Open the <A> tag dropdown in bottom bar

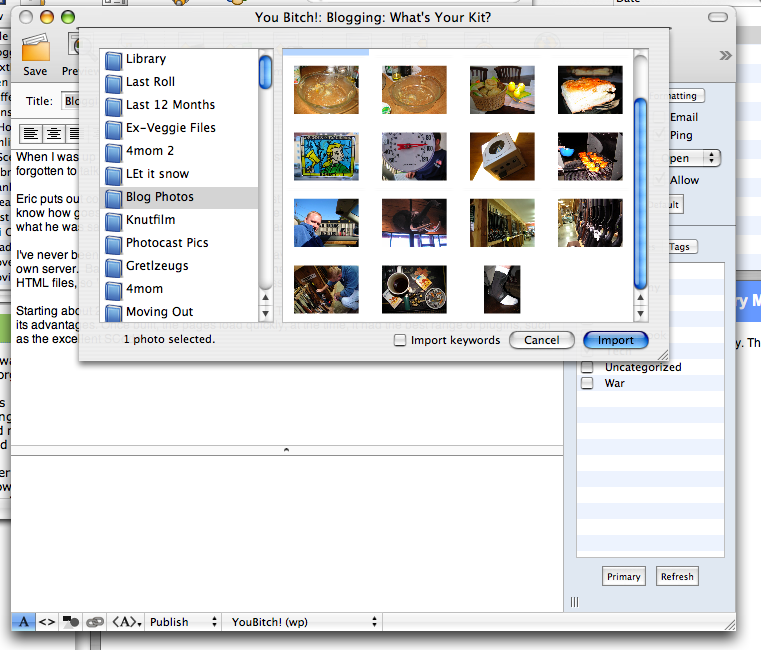[x=126, y=622]
